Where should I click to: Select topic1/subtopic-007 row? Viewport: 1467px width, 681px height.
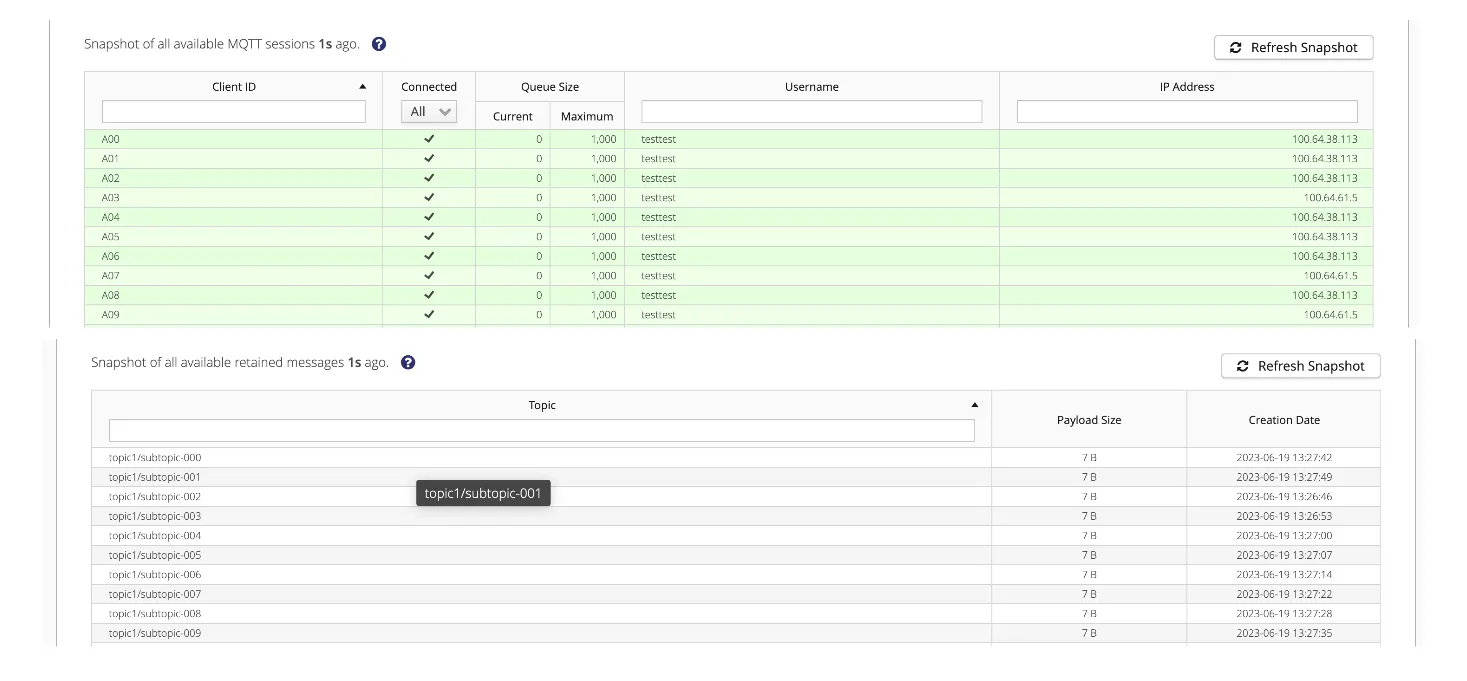point(736,594)
